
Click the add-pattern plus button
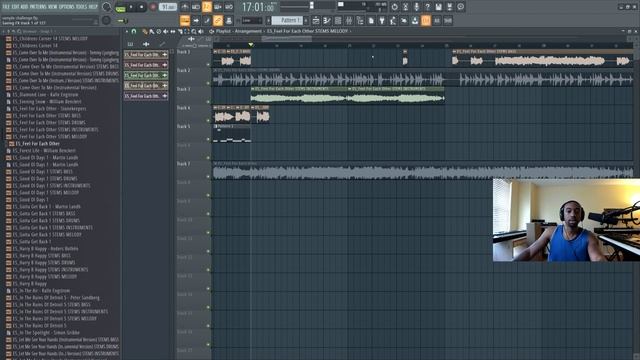(306, 20)
